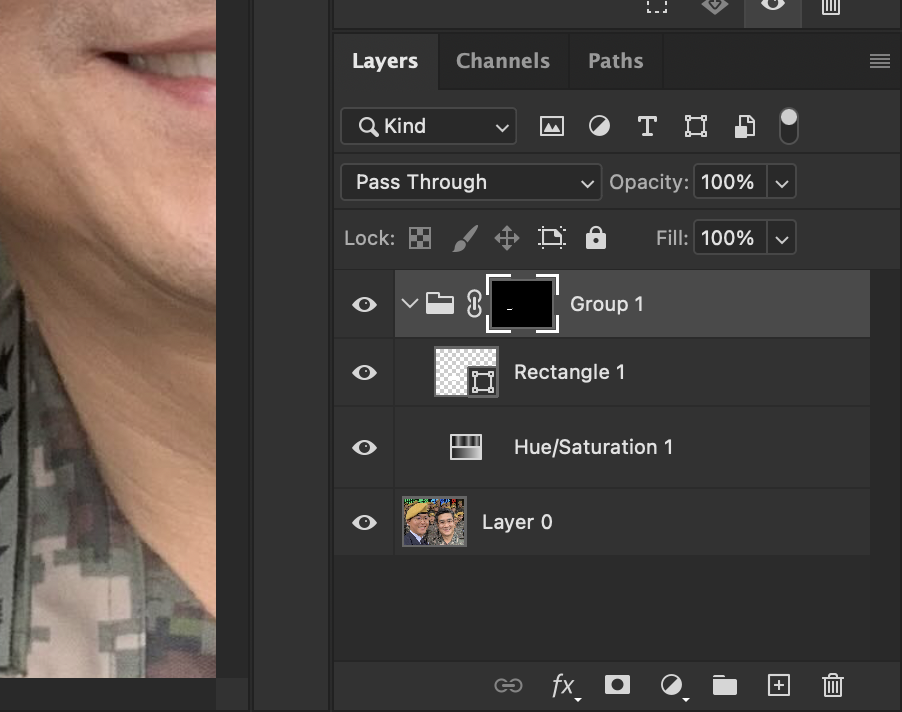Collapse the Group 1 chevron
902x712 pixels.
[x=410, y=303]
